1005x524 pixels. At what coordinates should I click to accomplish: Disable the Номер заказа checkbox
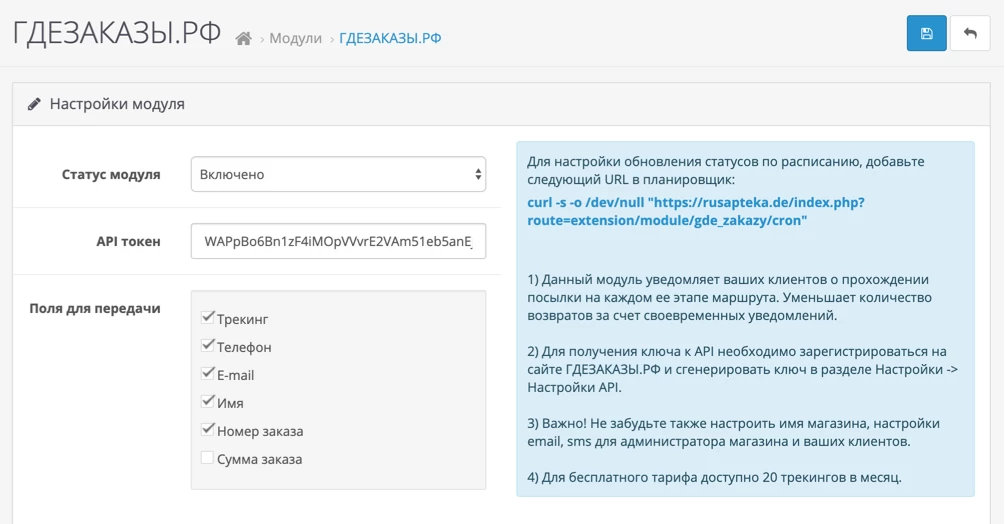tap(207, 430)
